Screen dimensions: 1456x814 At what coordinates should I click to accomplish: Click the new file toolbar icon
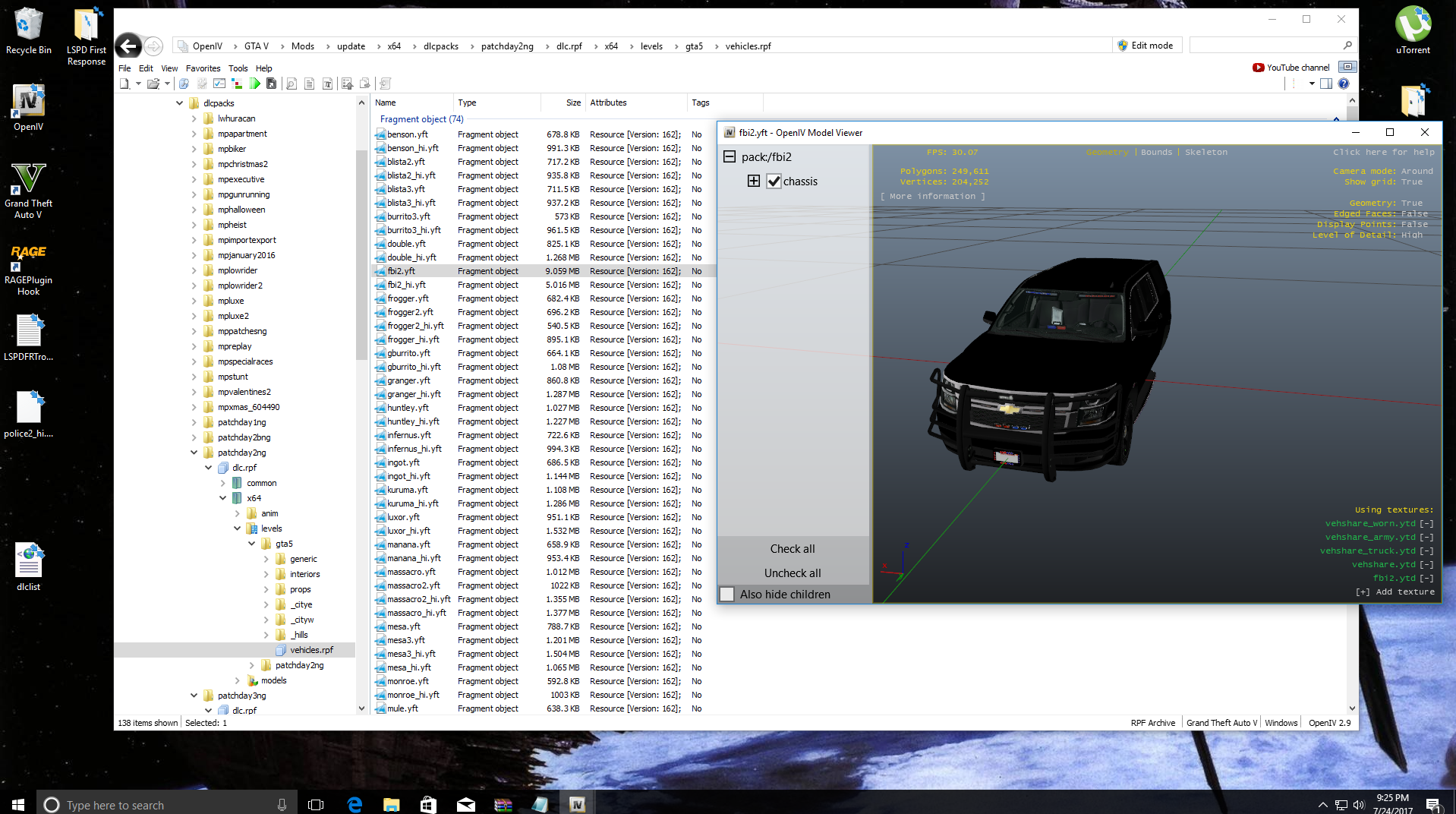coord(124,84)
